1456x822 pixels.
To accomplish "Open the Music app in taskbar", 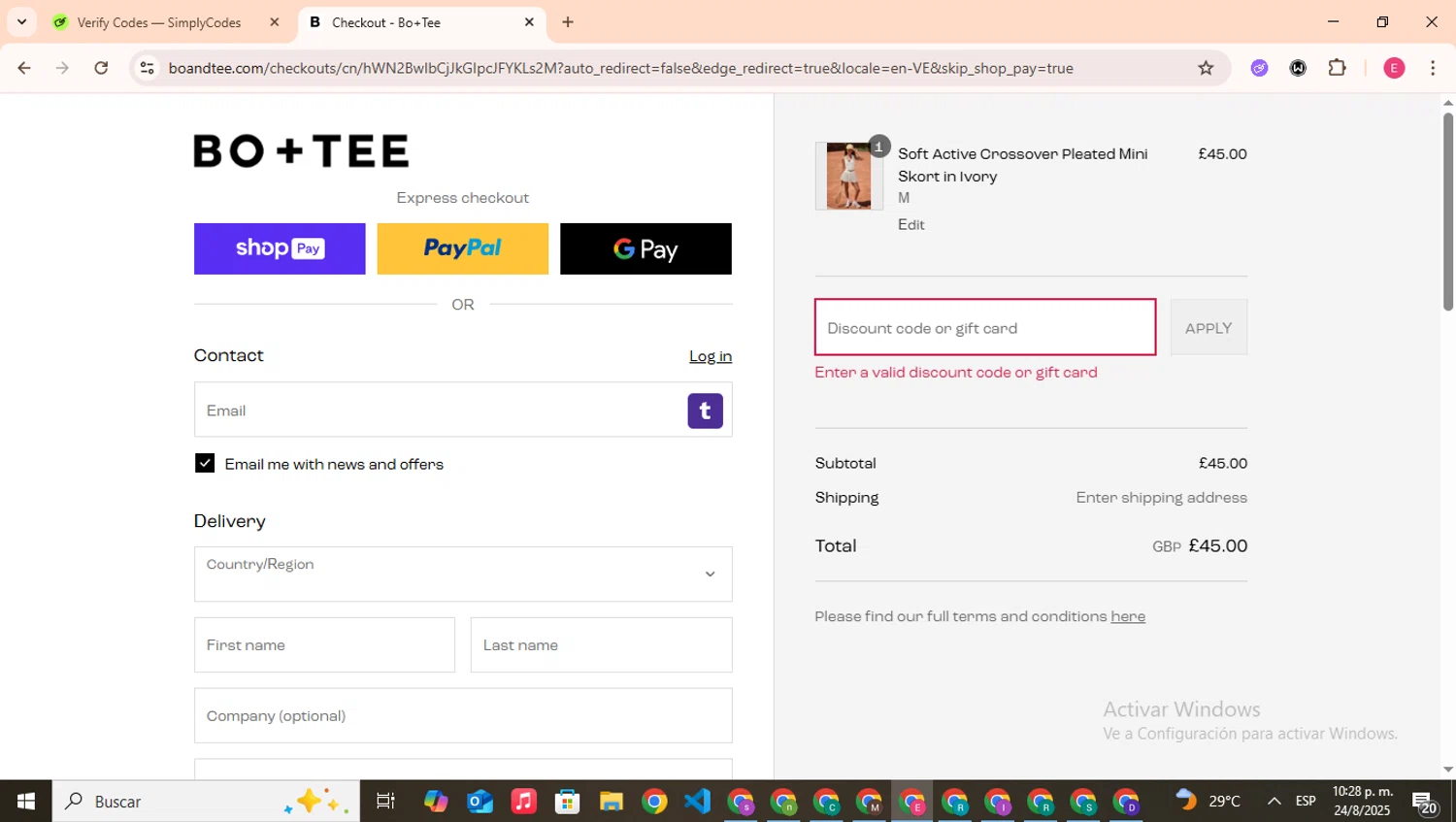I will (523, 801).
